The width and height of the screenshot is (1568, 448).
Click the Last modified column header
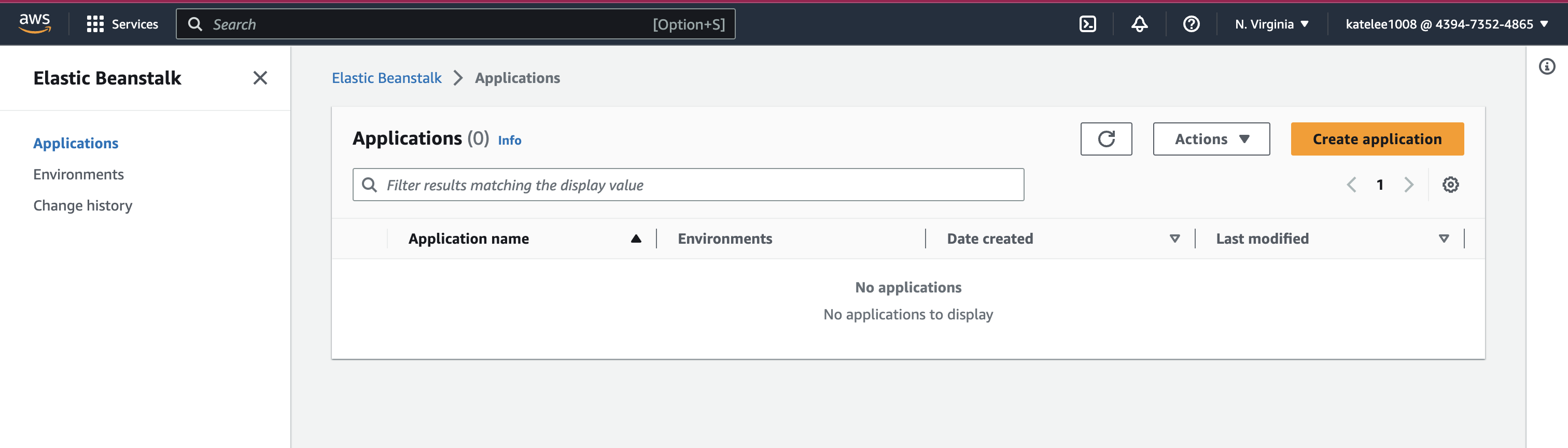[1263, 239]
